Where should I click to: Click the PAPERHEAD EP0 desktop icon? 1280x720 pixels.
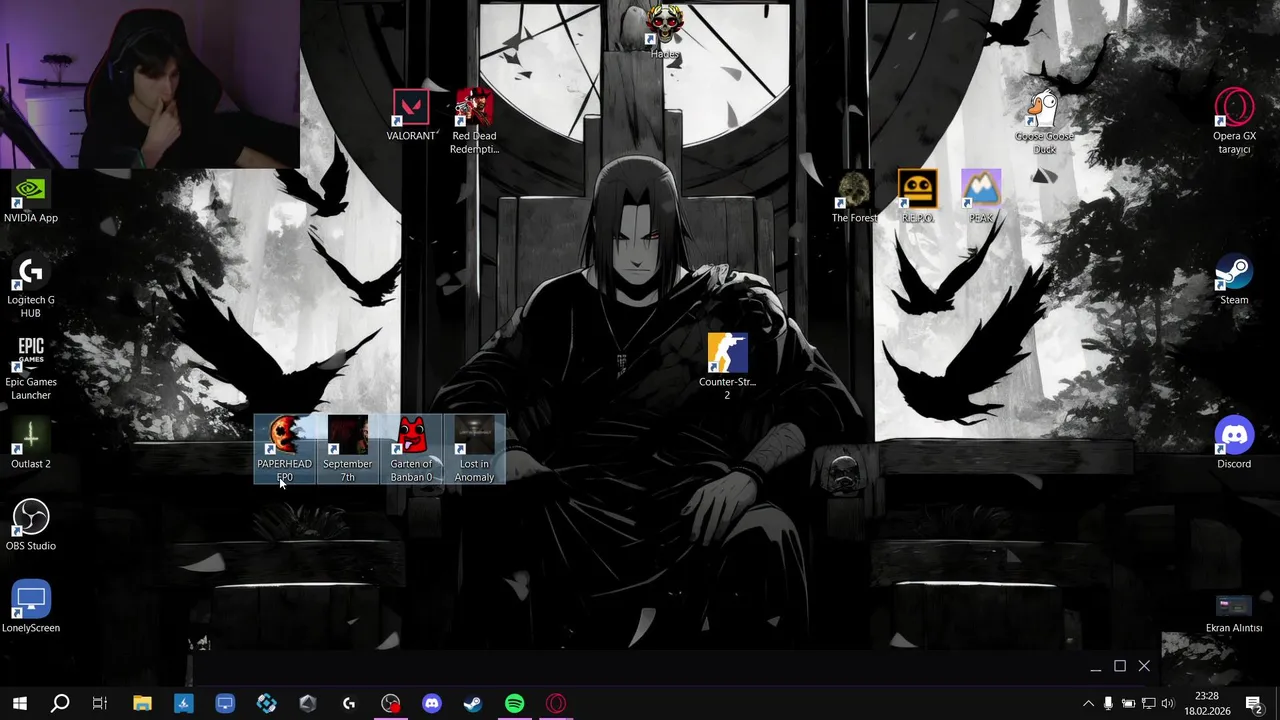[x=284, y=449]
